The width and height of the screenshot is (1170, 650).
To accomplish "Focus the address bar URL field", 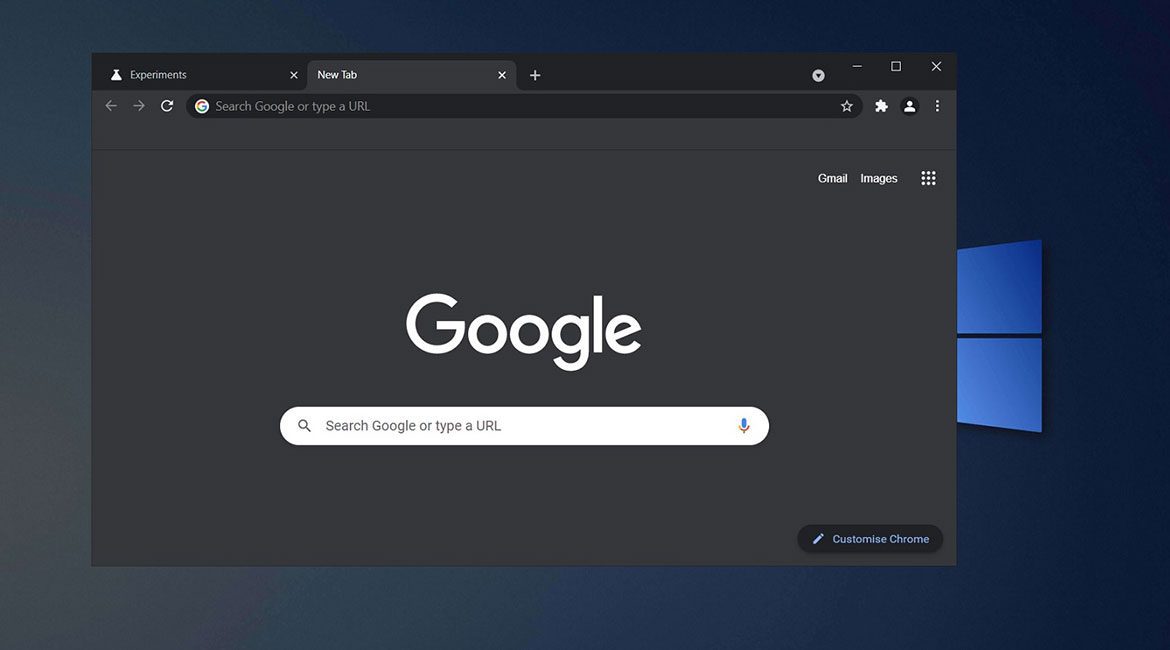I will [x=524, y=106].
